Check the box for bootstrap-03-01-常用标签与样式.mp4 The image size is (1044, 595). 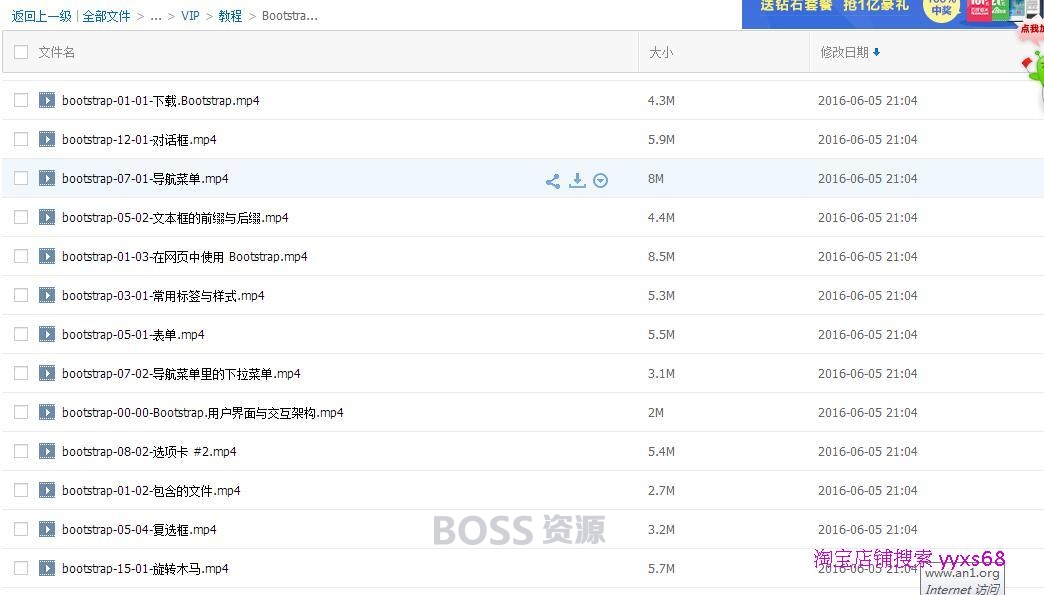[21, 295]
